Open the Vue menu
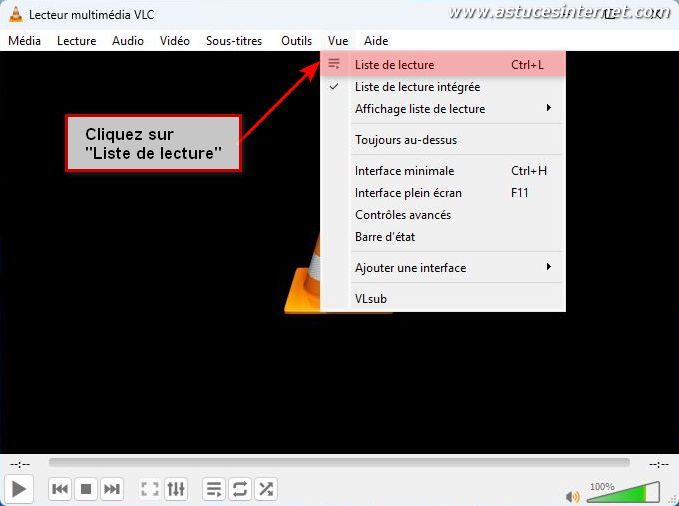The image size is (679, 506). 338,41
